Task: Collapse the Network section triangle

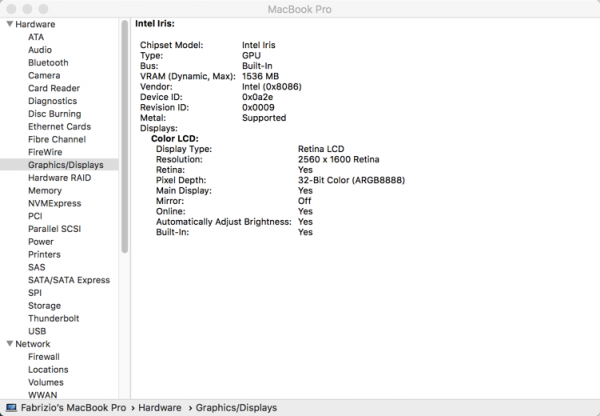Action: click(x=10, y=344)
